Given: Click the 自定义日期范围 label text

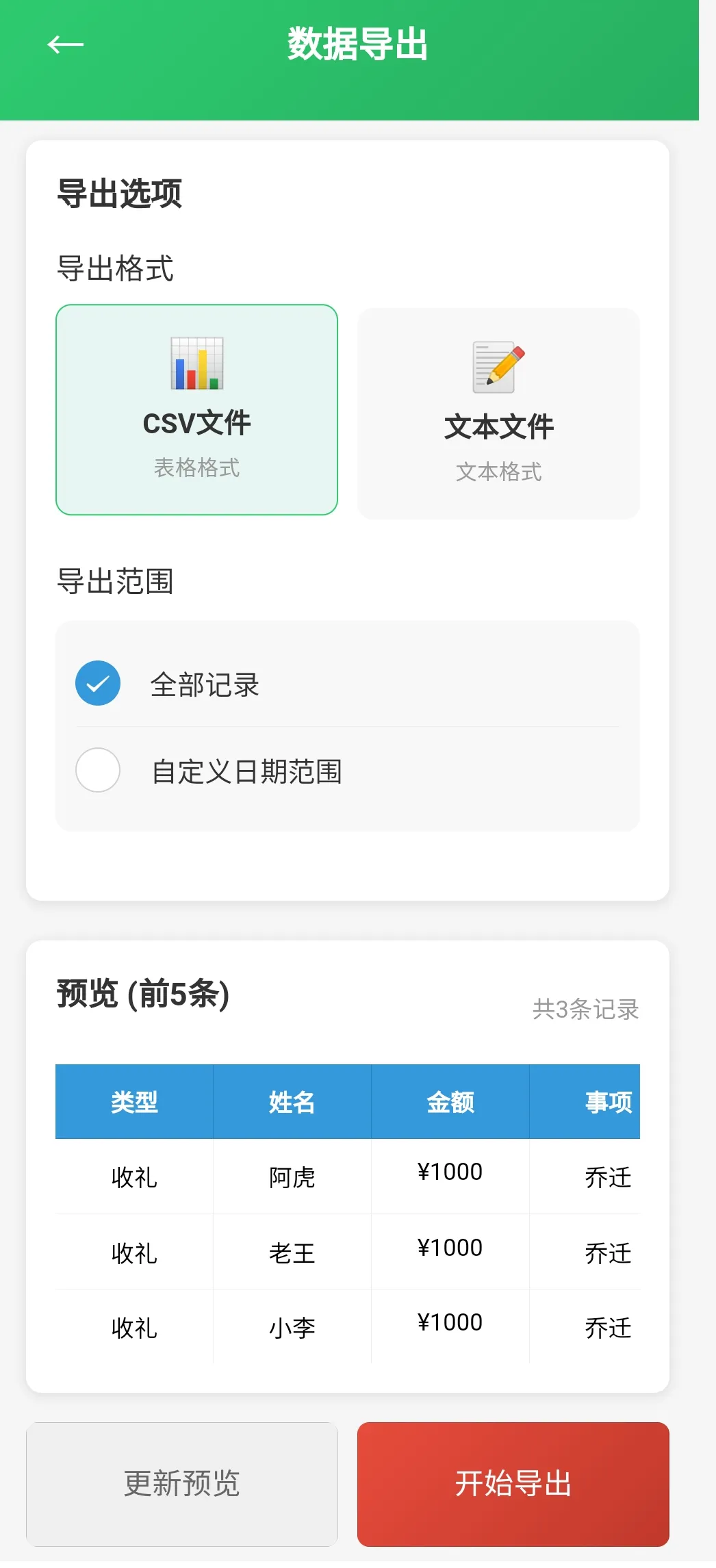Looking at the screenshot, I should point(246,771).
